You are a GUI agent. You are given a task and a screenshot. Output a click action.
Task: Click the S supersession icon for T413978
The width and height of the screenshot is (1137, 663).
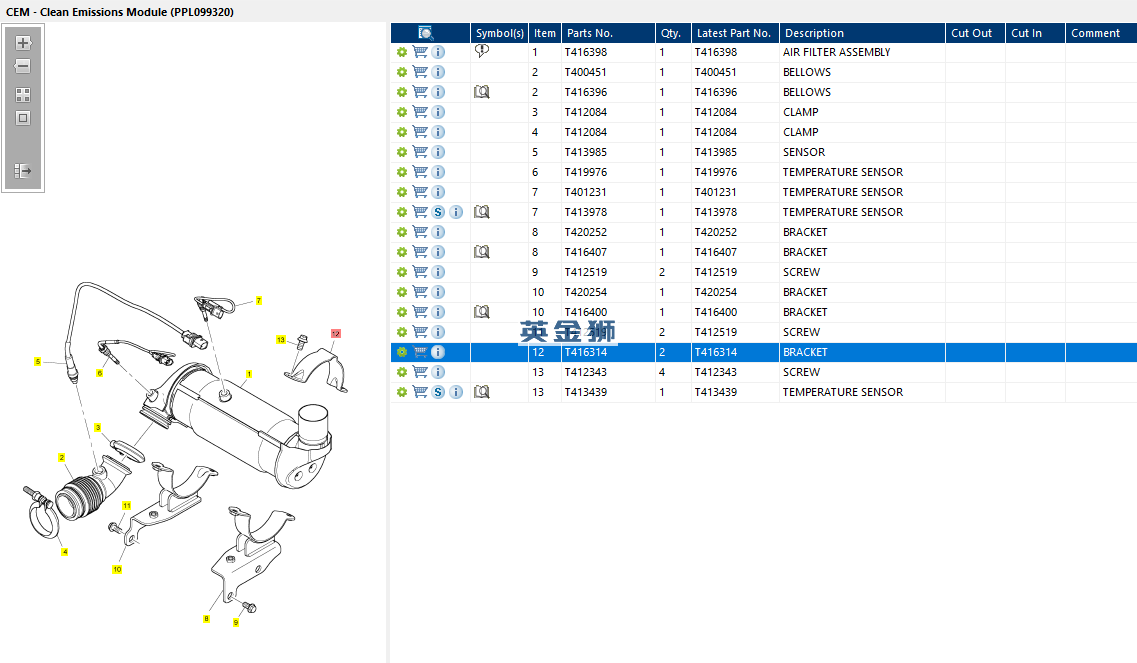coord(438,212)
